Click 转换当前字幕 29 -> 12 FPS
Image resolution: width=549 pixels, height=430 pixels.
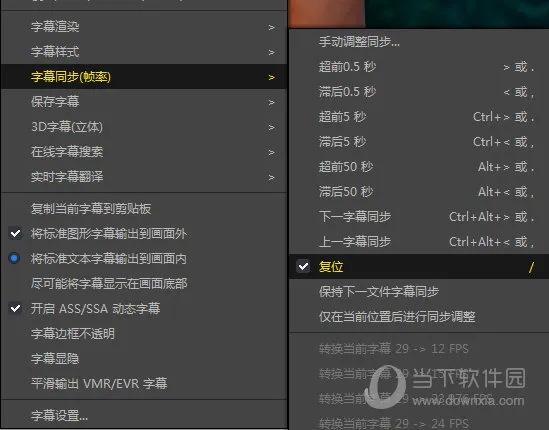[419, 349]
